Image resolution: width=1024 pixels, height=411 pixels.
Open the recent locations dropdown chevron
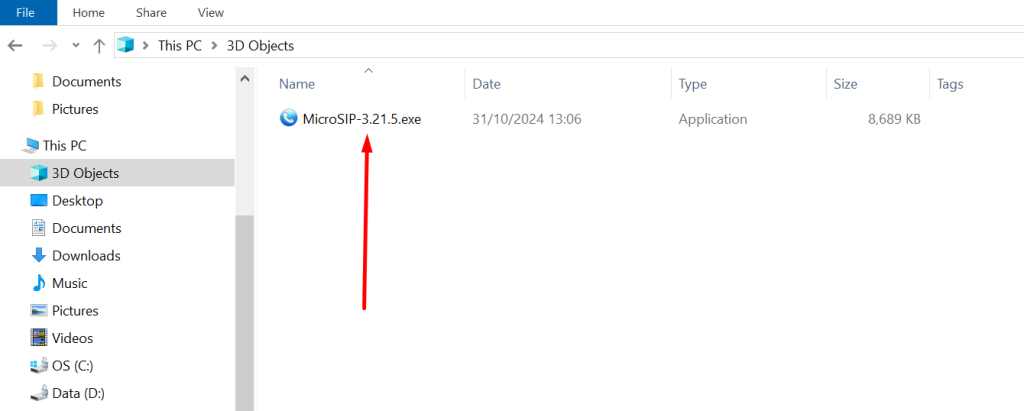click(76, 46)
